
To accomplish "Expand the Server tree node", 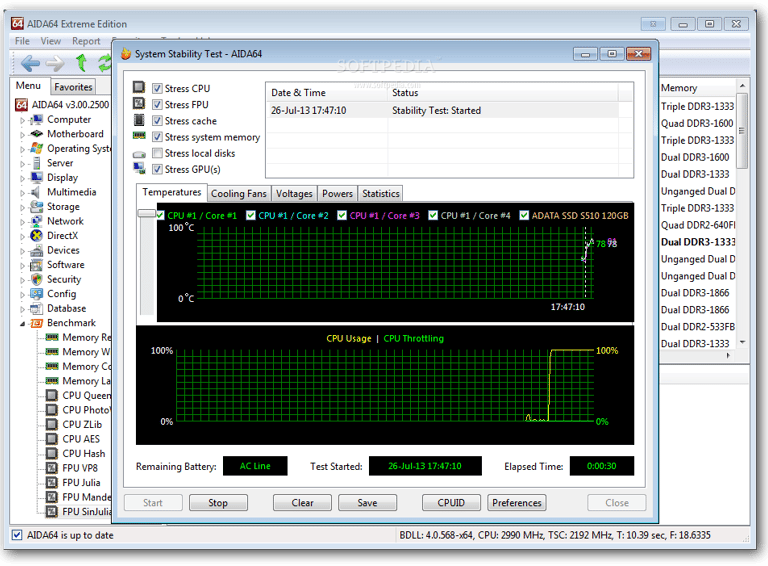I will tap(23, 164).
